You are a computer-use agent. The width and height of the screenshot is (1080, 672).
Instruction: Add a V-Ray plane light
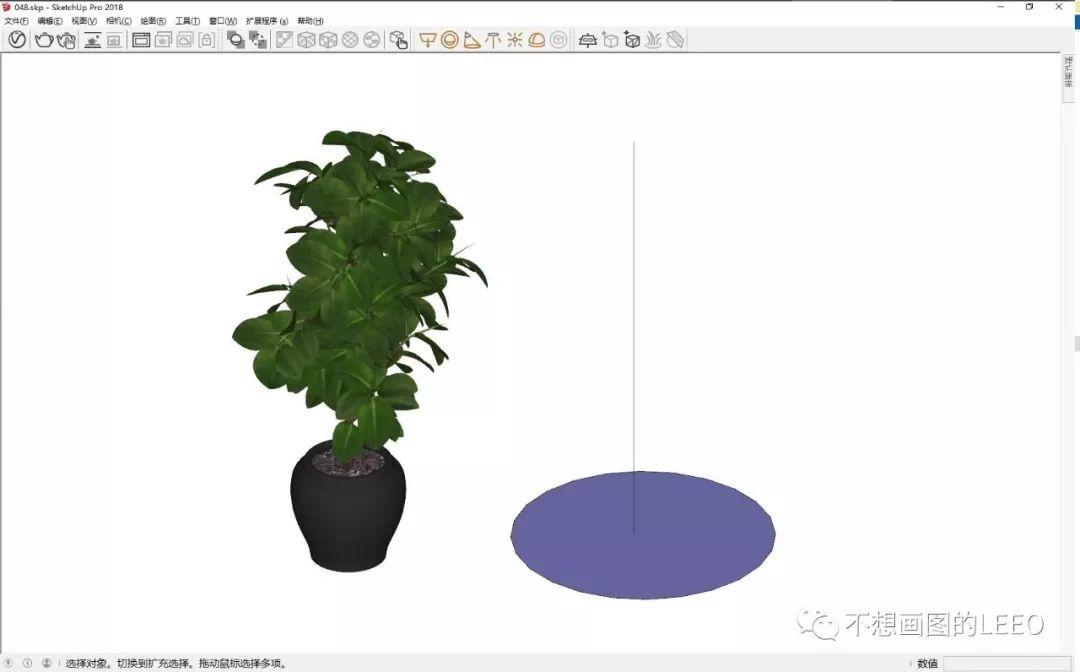(428, 40)
